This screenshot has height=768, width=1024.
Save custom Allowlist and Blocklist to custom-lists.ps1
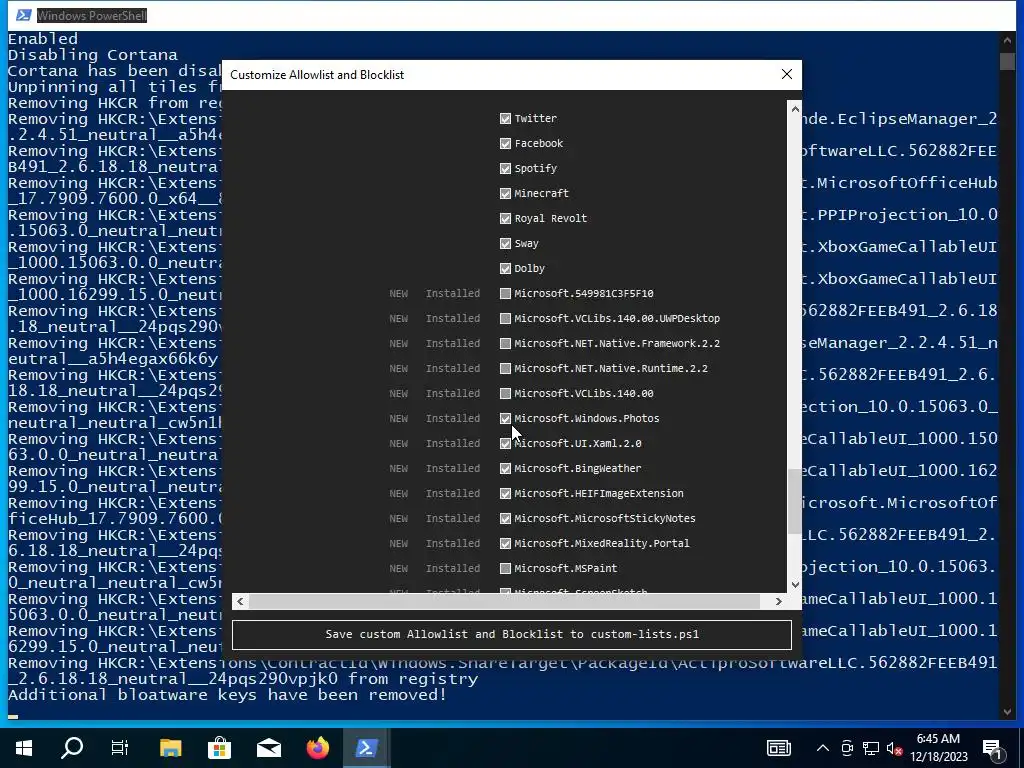512,634
